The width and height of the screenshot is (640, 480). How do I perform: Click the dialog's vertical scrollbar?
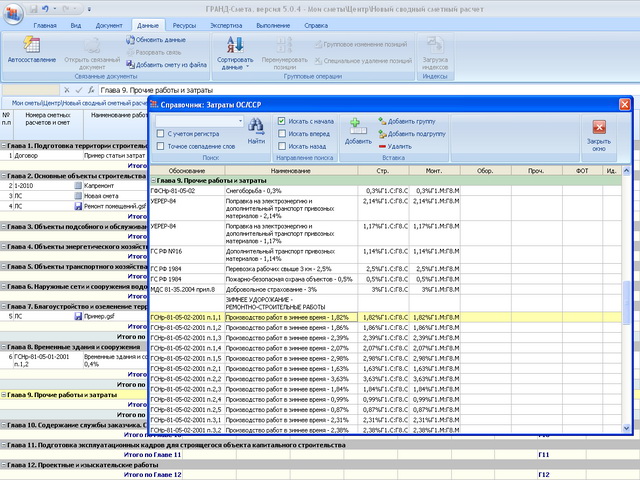[x=627, y=300]
